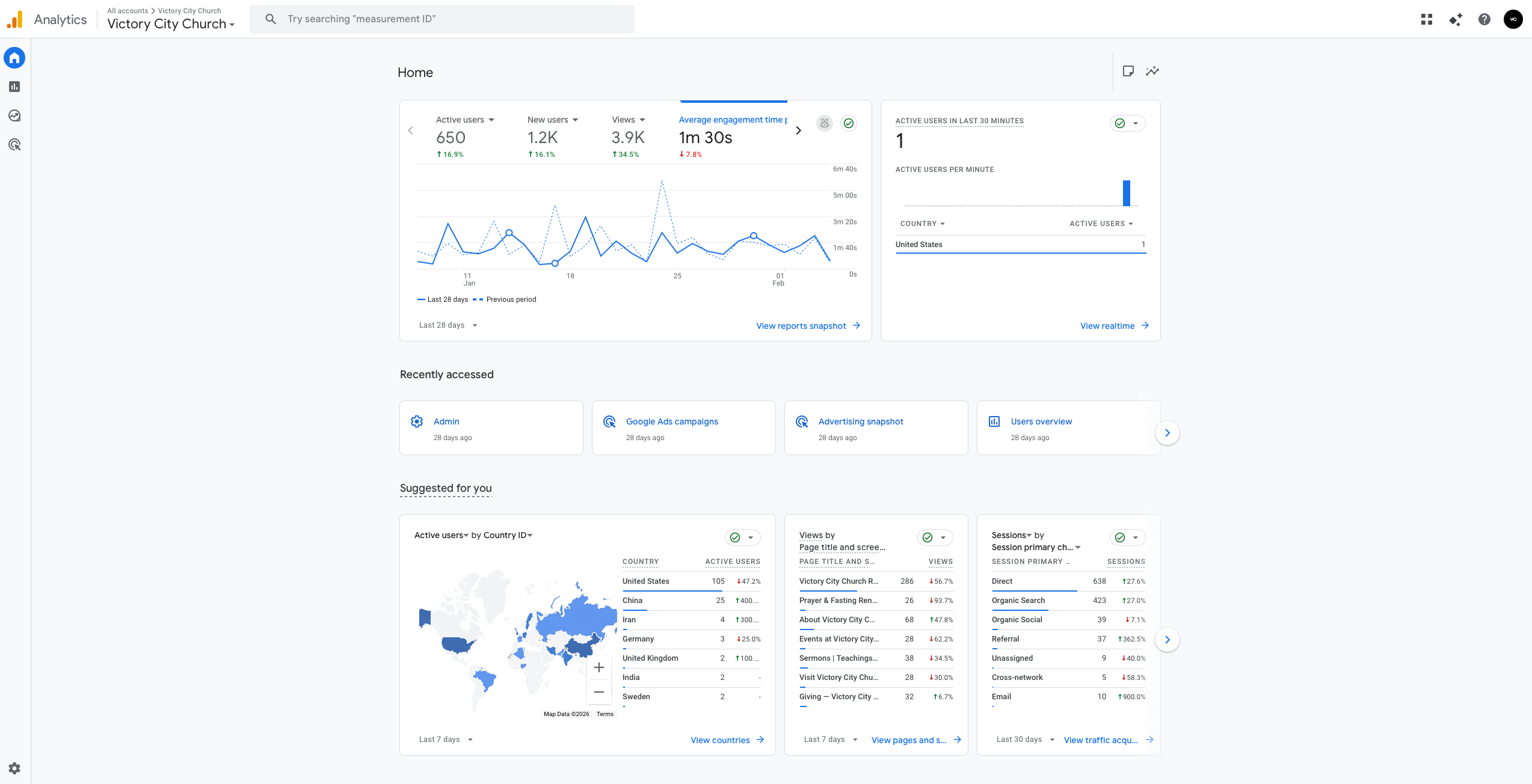
Task: Click the annotations note icon near Home
Action: click(1128, 71)
